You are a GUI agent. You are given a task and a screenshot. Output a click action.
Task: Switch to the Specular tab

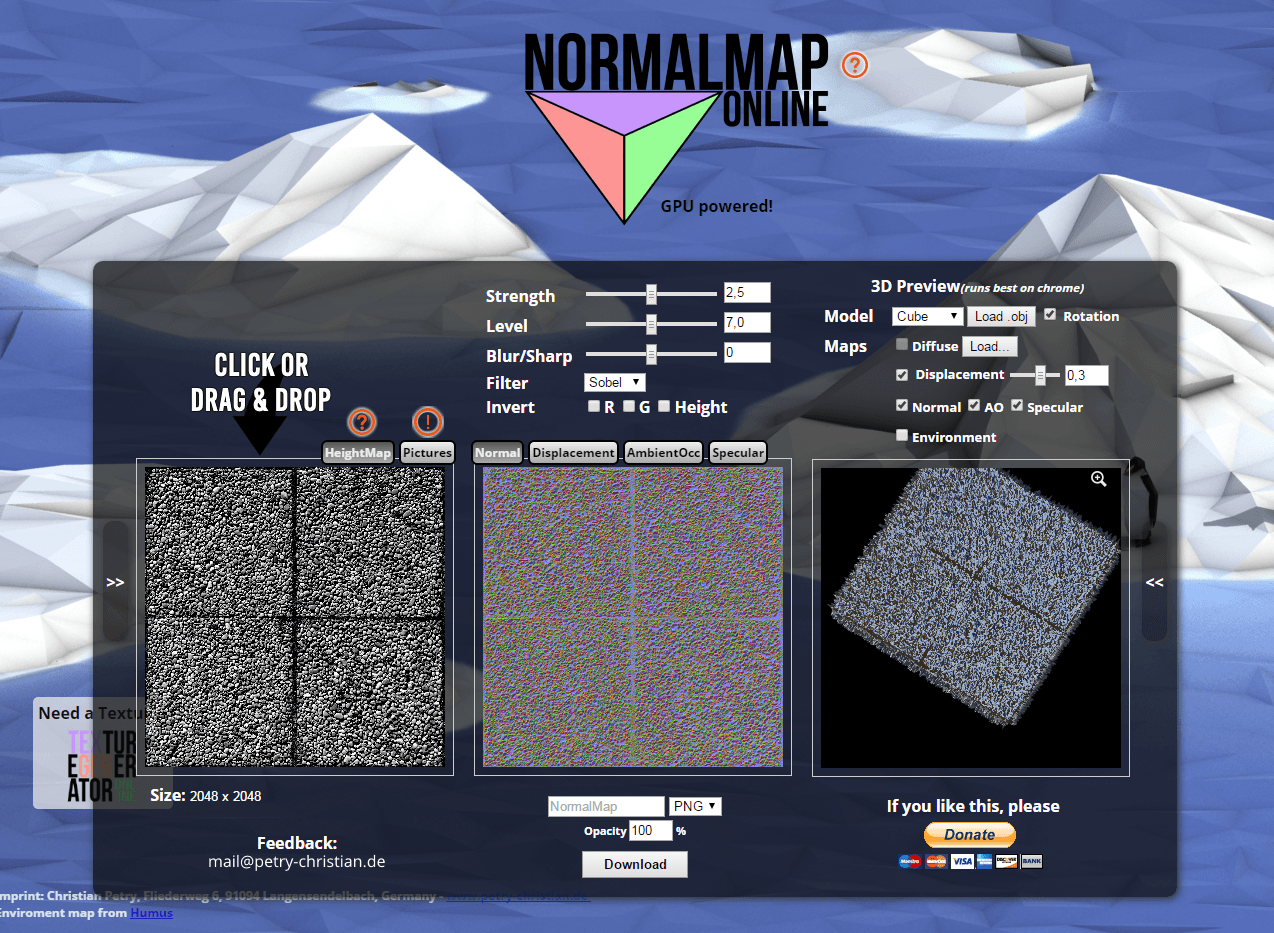(x=737, y=453)
